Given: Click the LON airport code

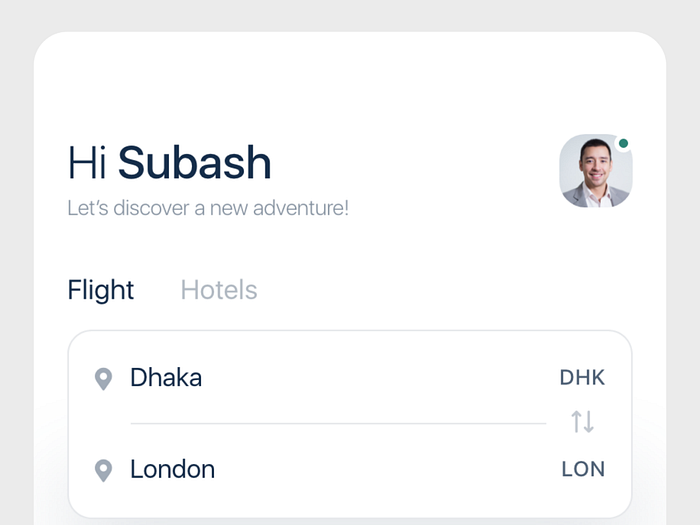Looking at the screenshot, I should pyautogui.click(x=583, y=469).
